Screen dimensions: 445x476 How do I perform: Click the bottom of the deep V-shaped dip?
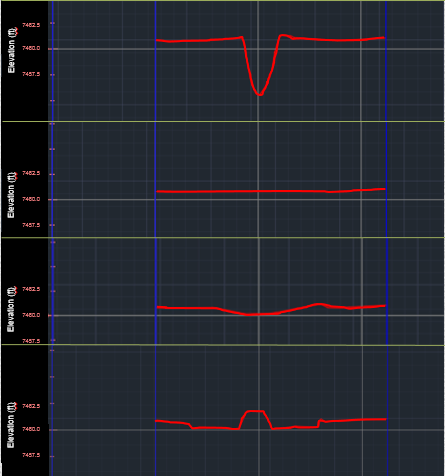(260, 94)
